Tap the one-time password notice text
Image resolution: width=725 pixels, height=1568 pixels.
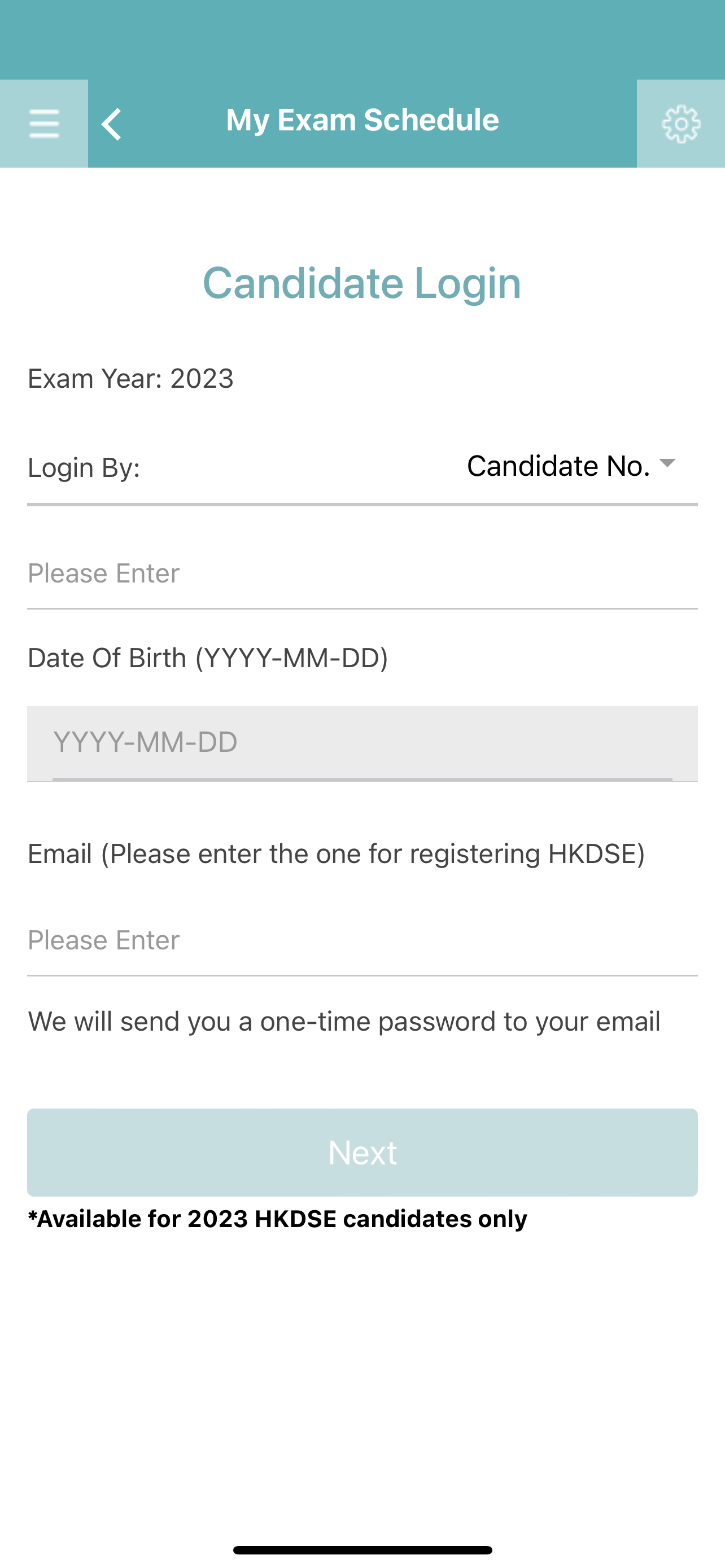(x=344, y=1022)
